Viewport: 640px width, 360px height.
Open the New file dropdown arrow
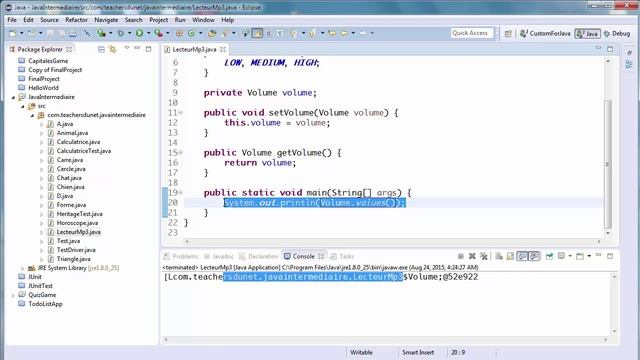[21, 33]
